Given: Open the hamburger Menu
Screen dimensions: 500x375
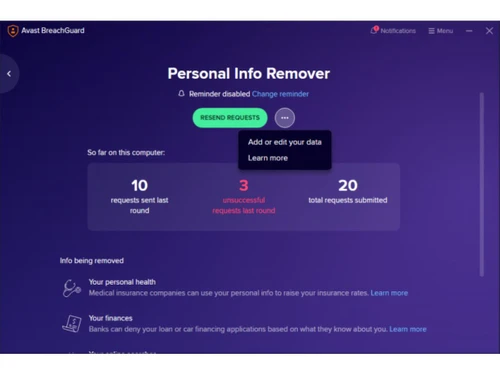Looking at the screenshot, I should point(440,31).
